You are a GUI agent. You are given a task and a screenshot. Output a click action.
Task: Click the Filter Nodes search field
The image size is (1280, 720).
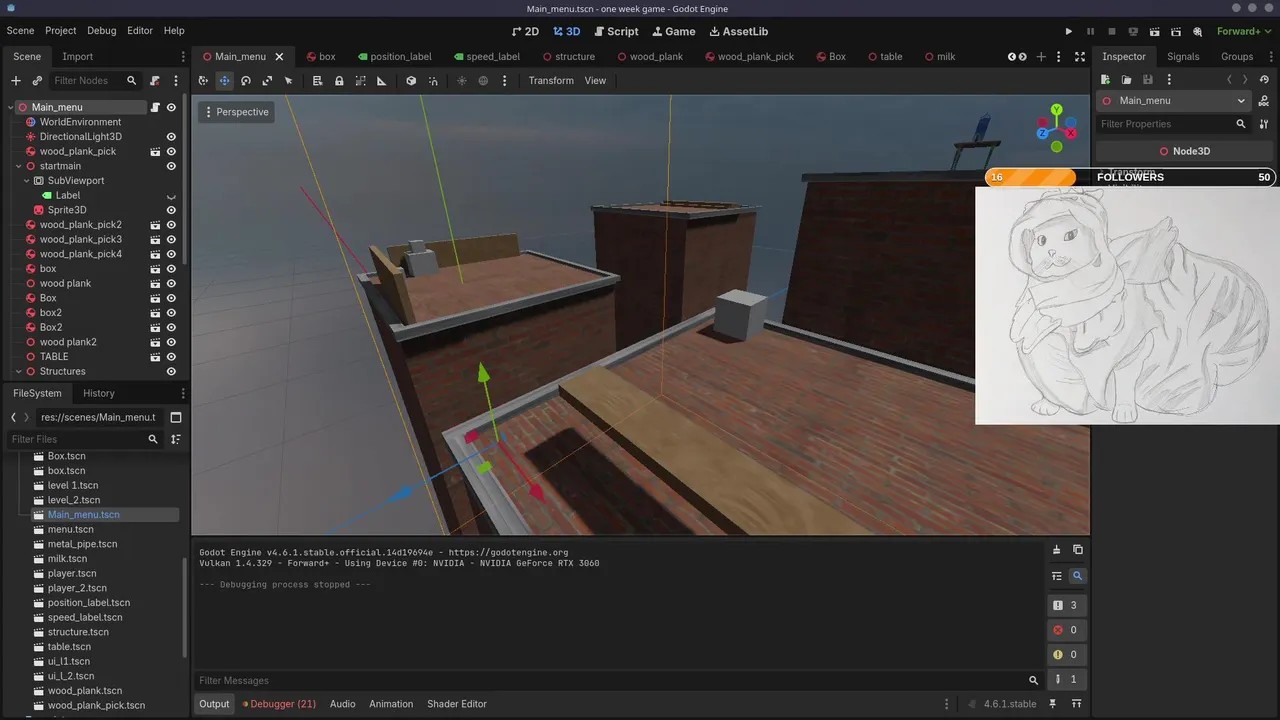click(94, 80)
